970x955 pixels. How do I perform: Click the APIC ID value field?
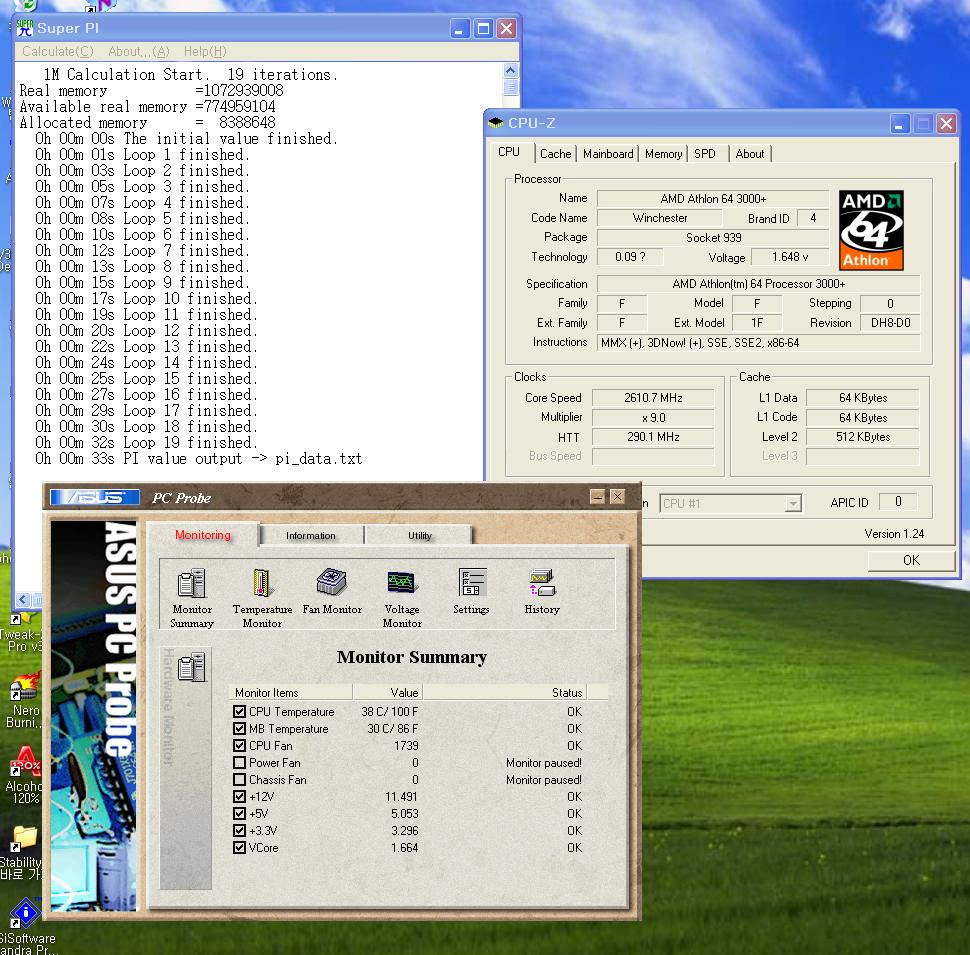pos(898,502)
